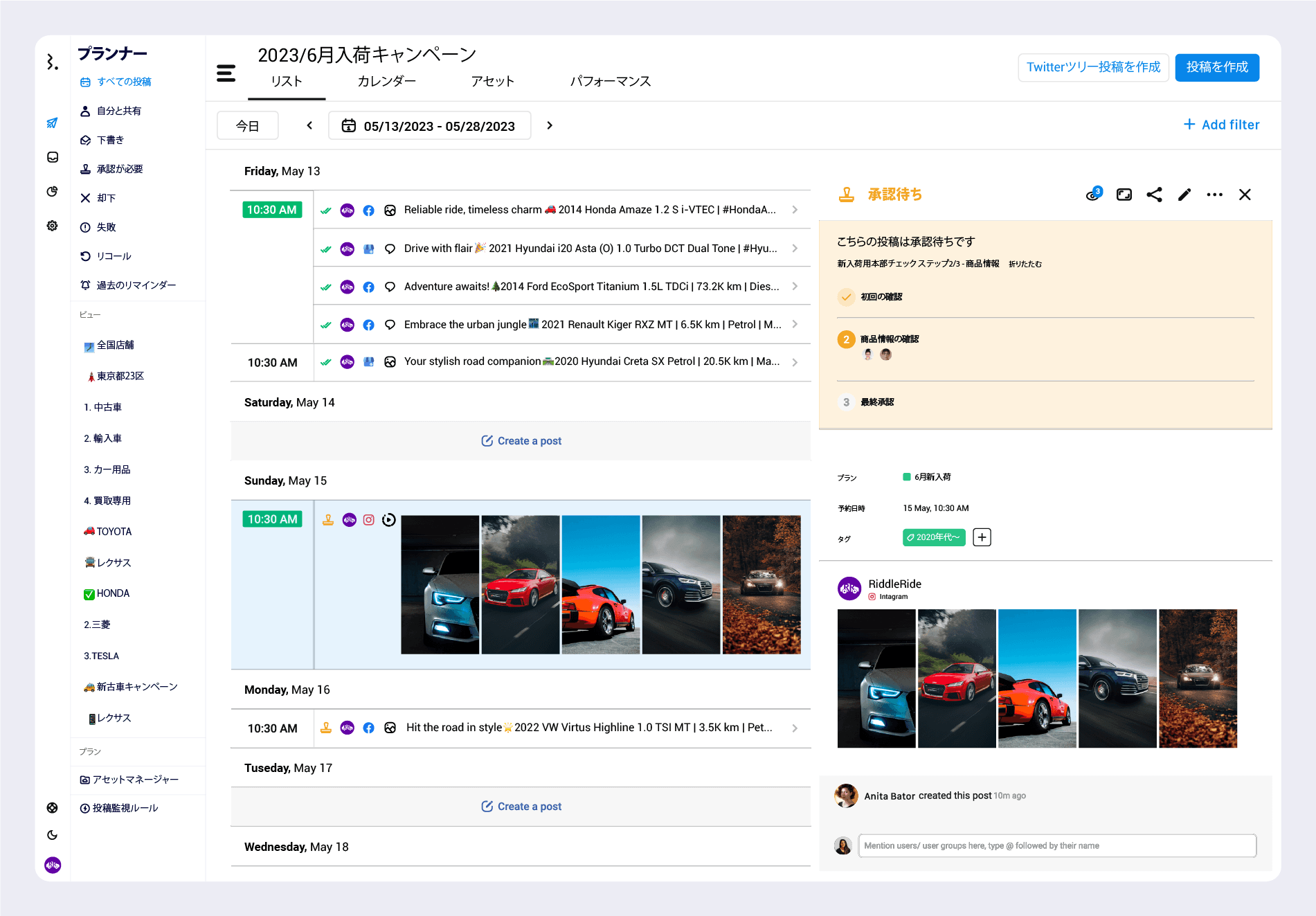This screenshot has width=1316, height=916.
Task: Expand the Honda Amaze post row chevron
Action: (795, 210)
